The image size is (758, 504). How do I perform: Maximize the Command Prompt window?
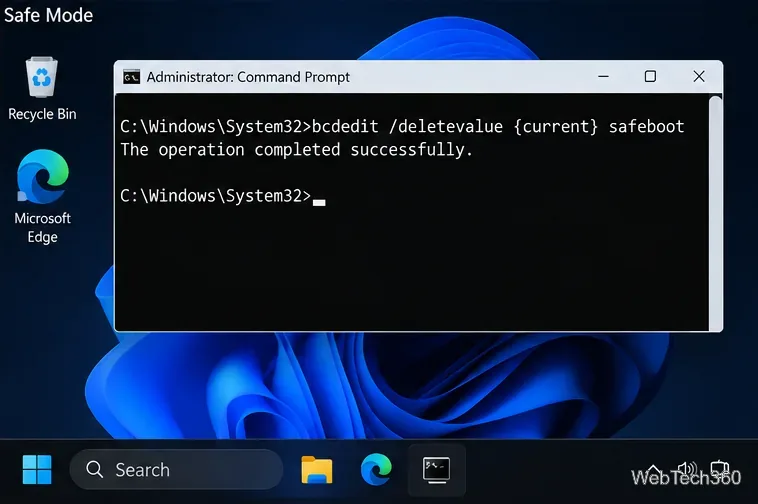pyautogui.click(x=650, y=76)
